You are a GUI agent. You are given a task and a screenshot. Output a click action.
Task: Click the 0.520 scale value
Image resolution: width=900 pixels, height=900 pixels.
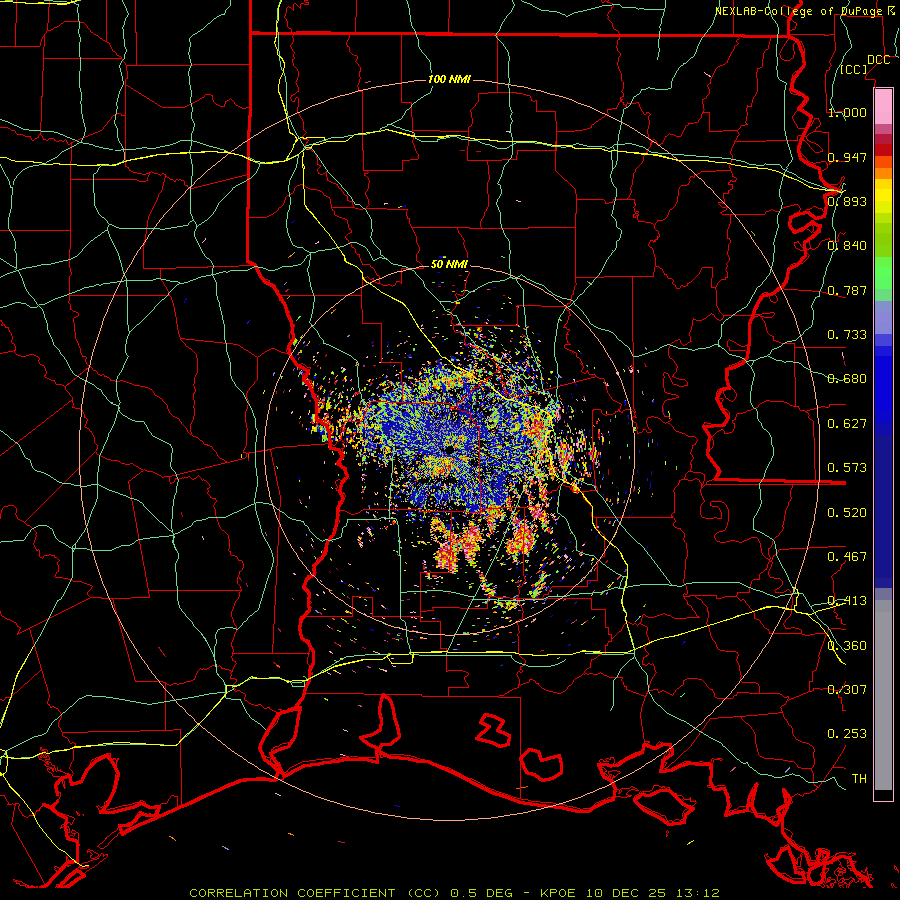[x=847, y=513]
